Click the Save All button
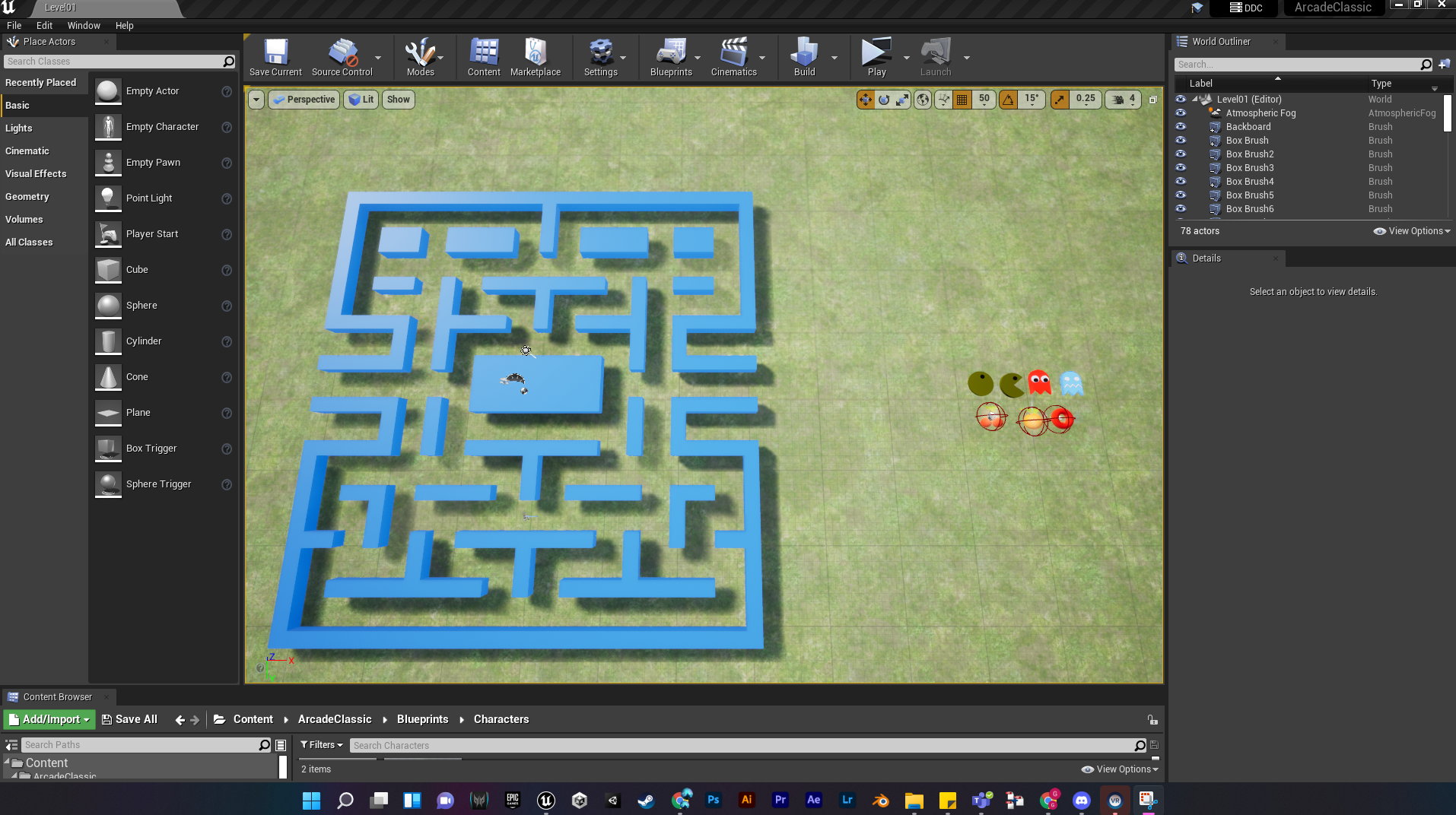This screenshot has height=815, width=1456. [129, 719]
